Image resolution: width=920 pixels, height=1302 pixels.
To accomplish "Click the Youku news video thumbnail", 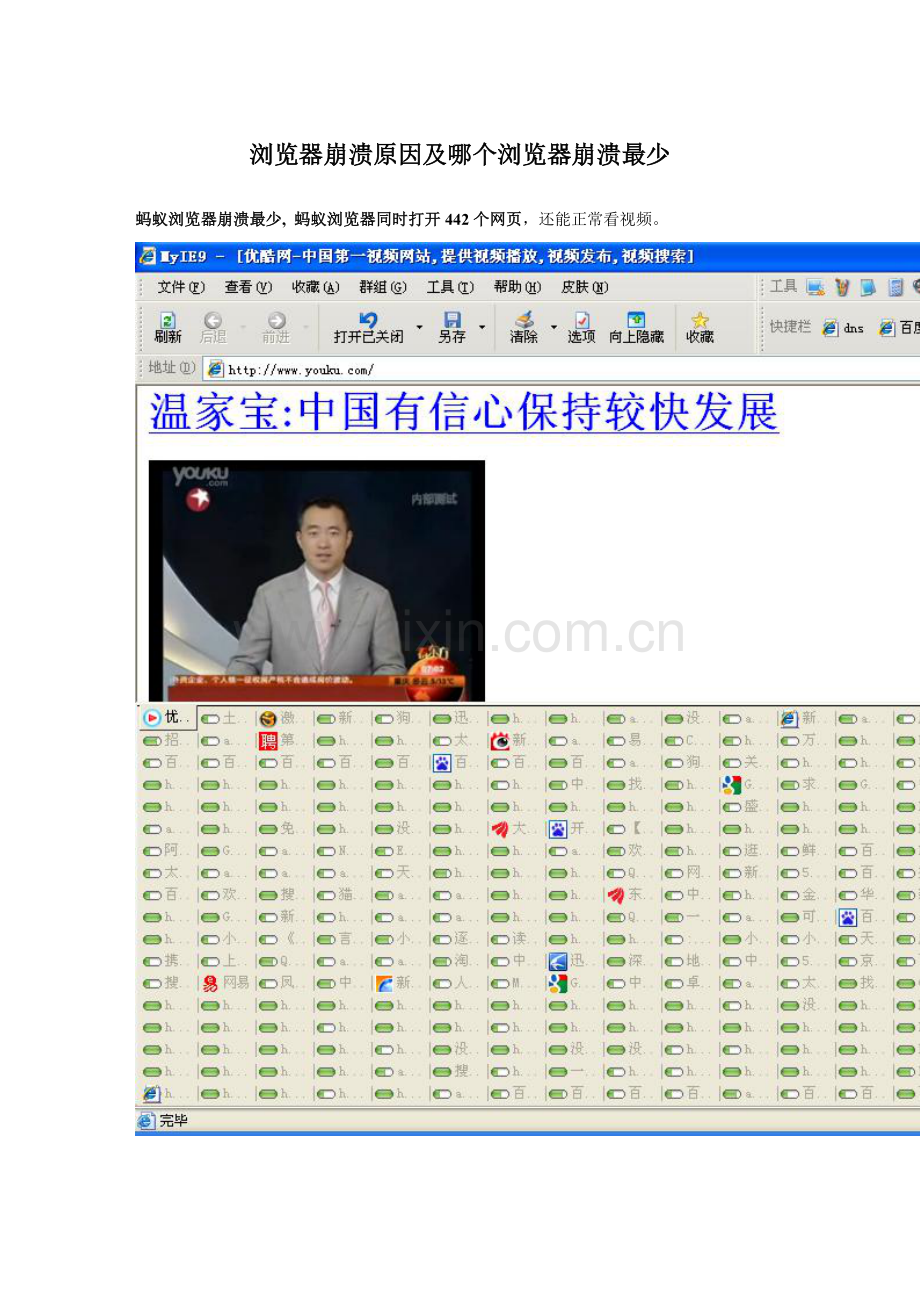I will (x=317, y=580).
